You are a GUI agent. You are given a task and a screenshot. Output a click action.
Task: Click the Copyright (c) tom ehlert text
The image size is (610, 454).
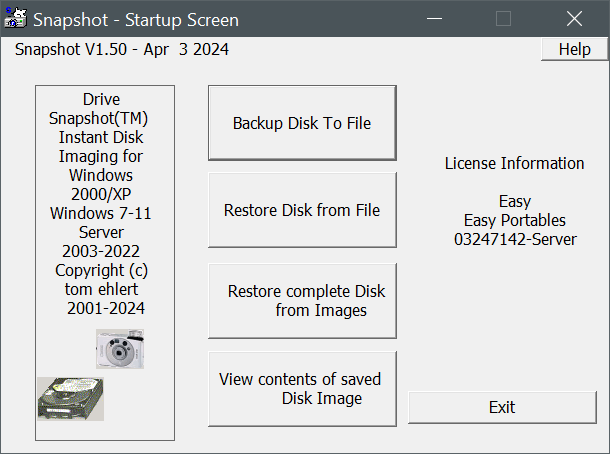click(101, 280)
